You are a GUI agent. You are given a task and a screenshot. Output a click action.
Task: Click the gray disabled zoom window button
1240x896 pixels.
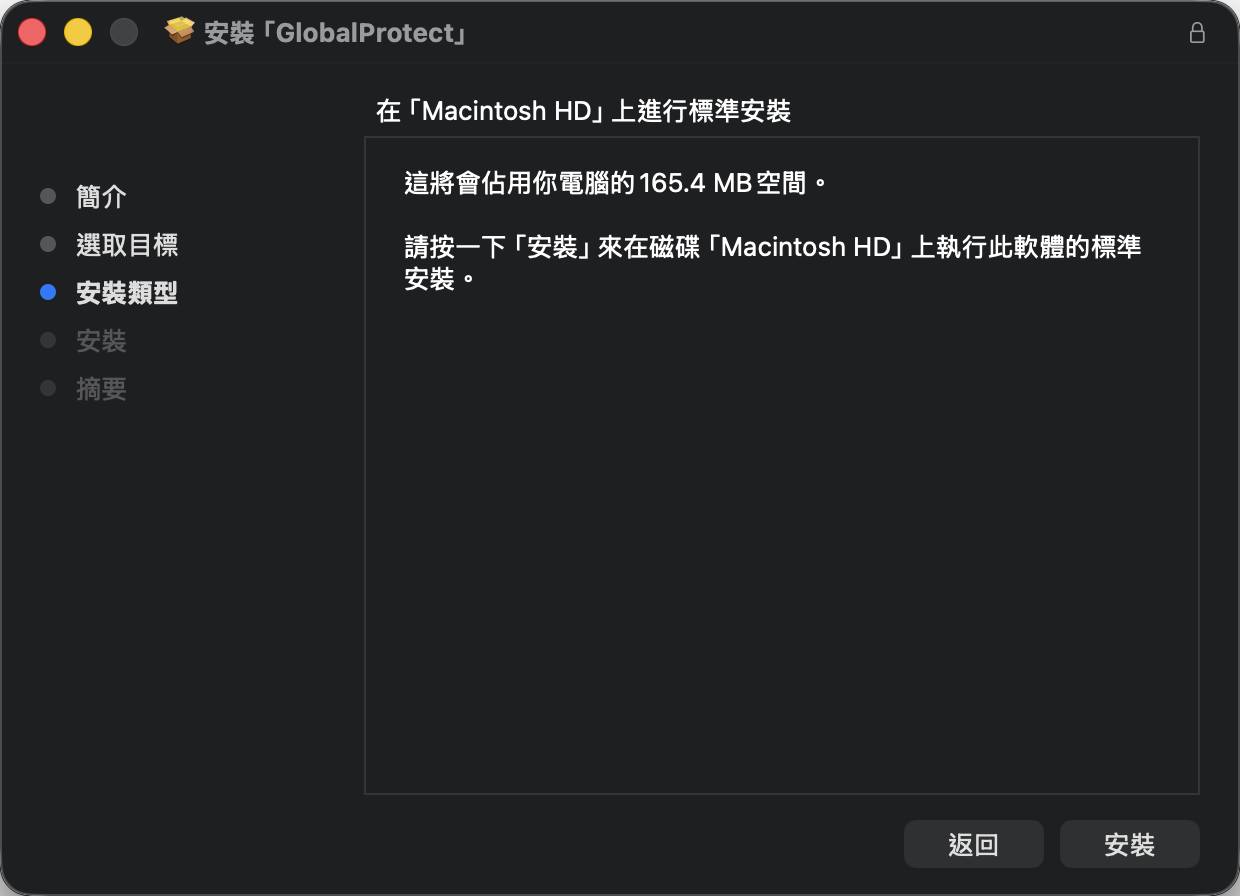pyautogui.click(x=123, y=33)
